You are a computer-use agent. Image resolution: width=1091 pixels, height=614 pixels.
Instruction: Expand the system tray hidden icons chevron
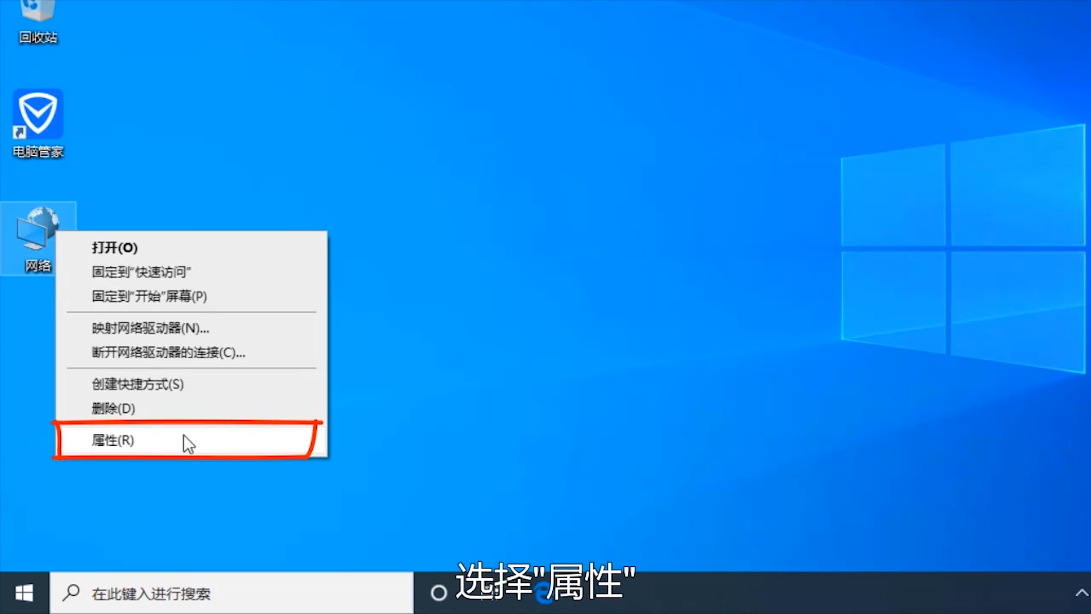(x=1081, y=593)
